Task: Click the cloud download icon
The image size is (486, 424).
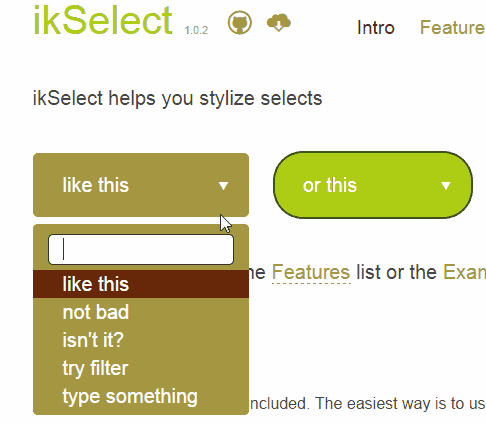Action: 279,23
